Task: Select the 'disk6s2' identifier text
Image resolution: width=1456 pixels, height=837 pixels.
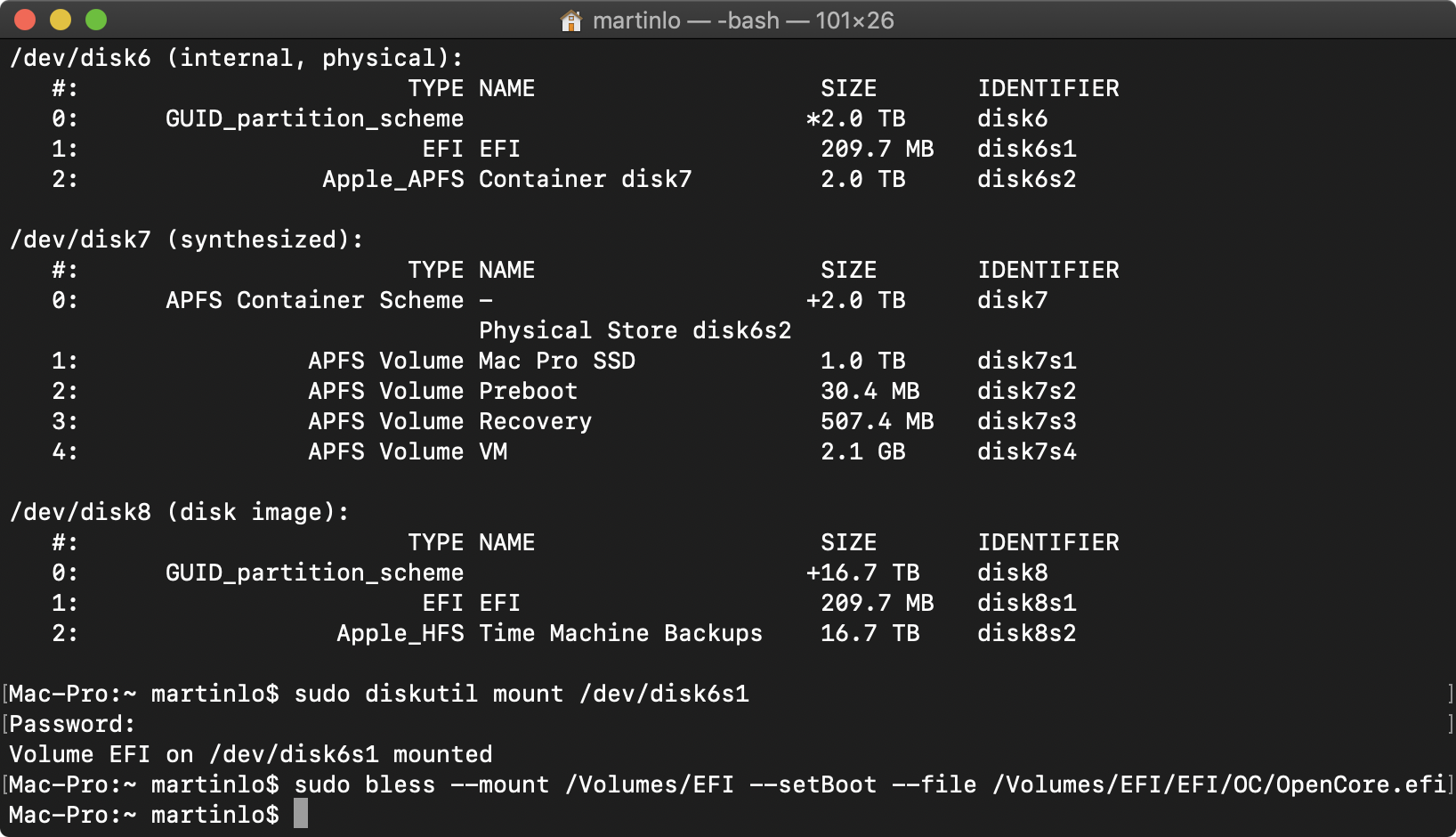Action: pos(1027,179)
